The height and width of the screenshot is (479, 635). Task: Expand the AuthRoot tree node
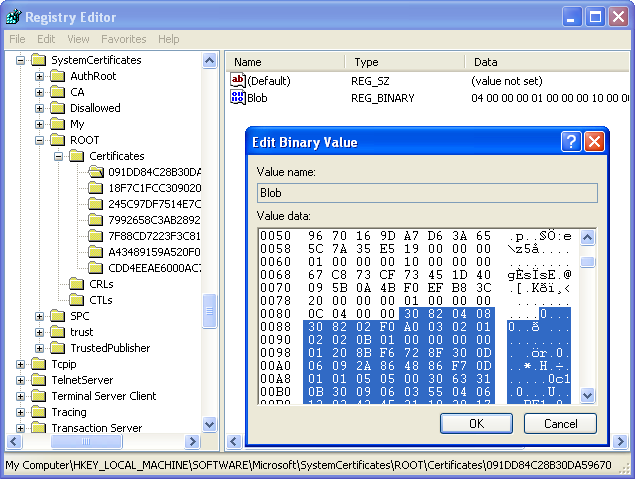[40, 76]
